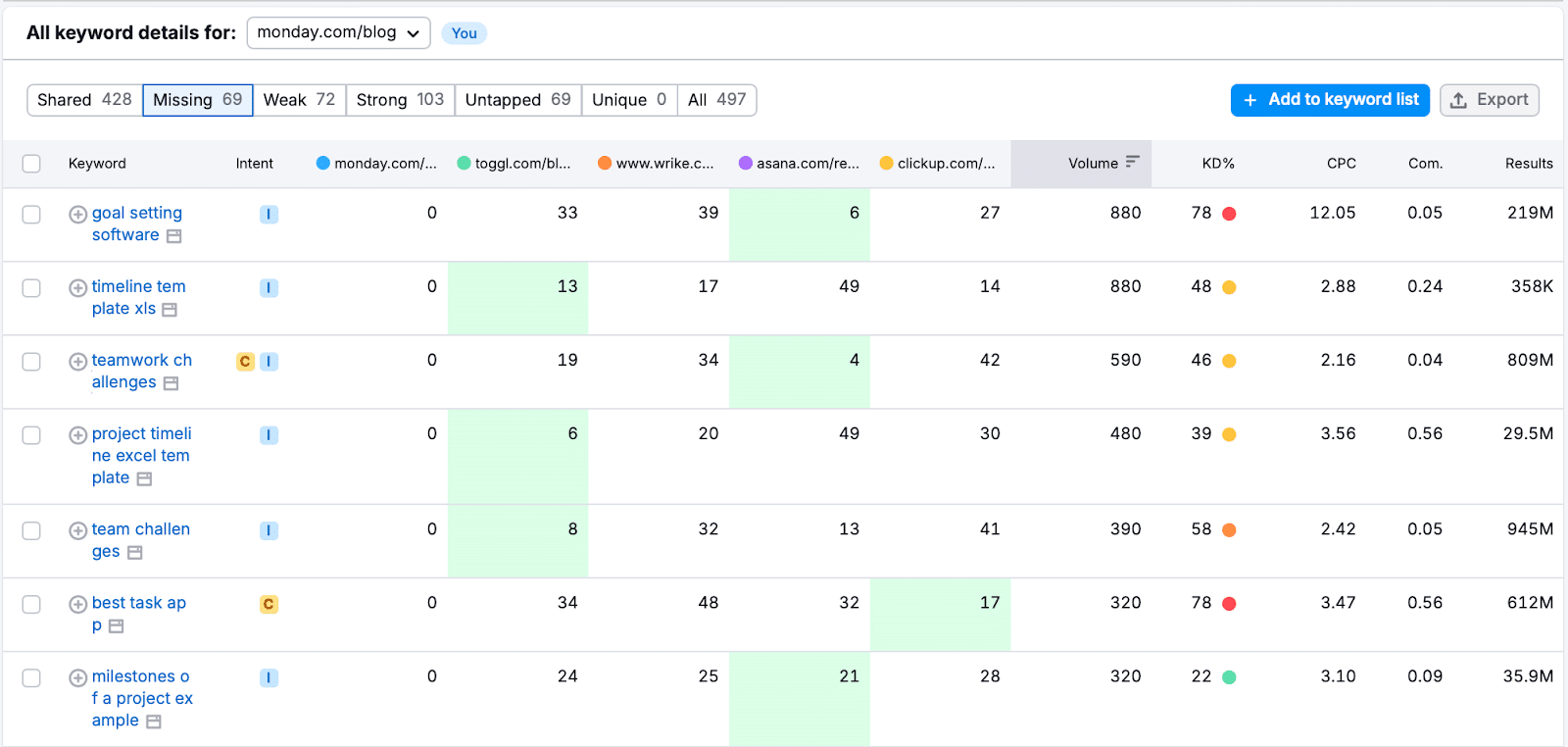
Task: Open SERP icon for goal setting software
Action: 174,236
